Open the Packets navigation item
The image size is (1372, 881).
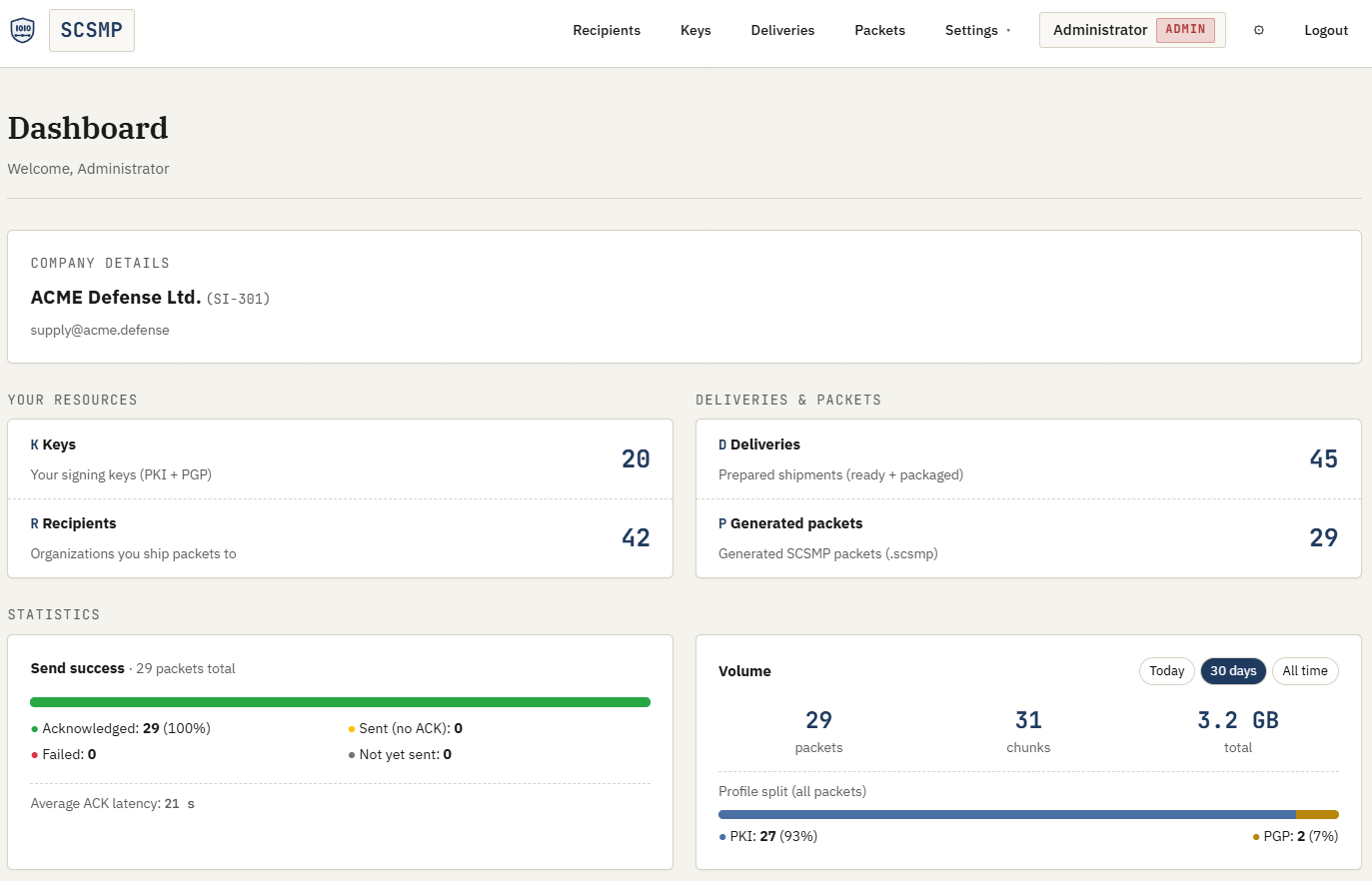879,30
